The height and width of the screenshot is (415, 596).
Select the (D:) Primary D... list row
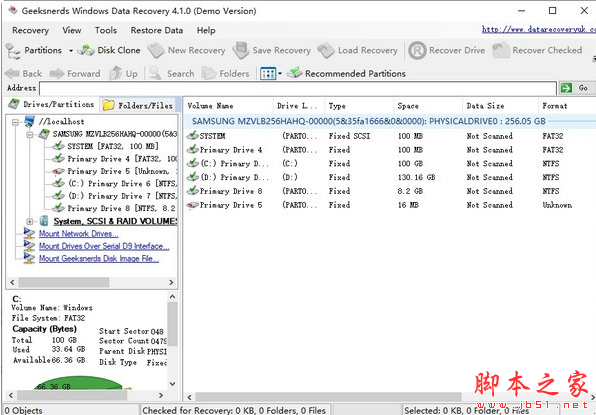coord(390,177)
